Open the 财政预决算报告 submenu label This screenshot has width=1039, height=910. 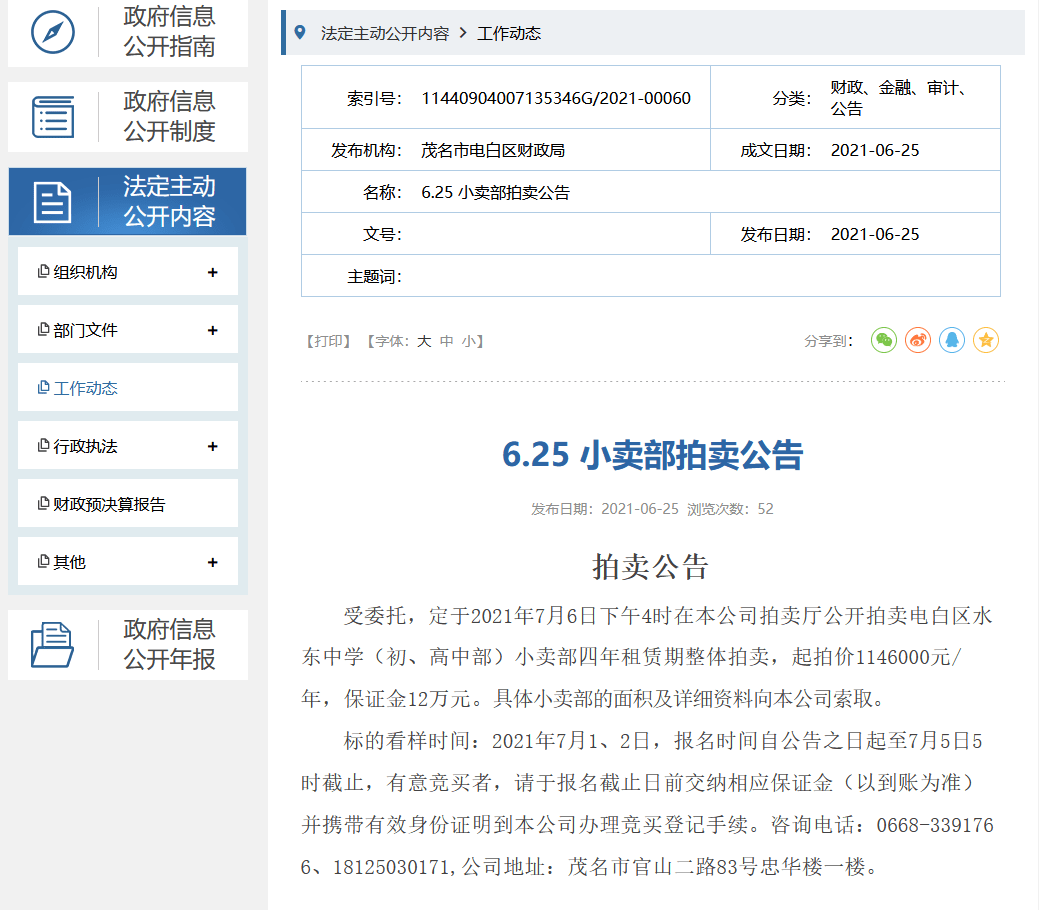click(x=109, y=504)
